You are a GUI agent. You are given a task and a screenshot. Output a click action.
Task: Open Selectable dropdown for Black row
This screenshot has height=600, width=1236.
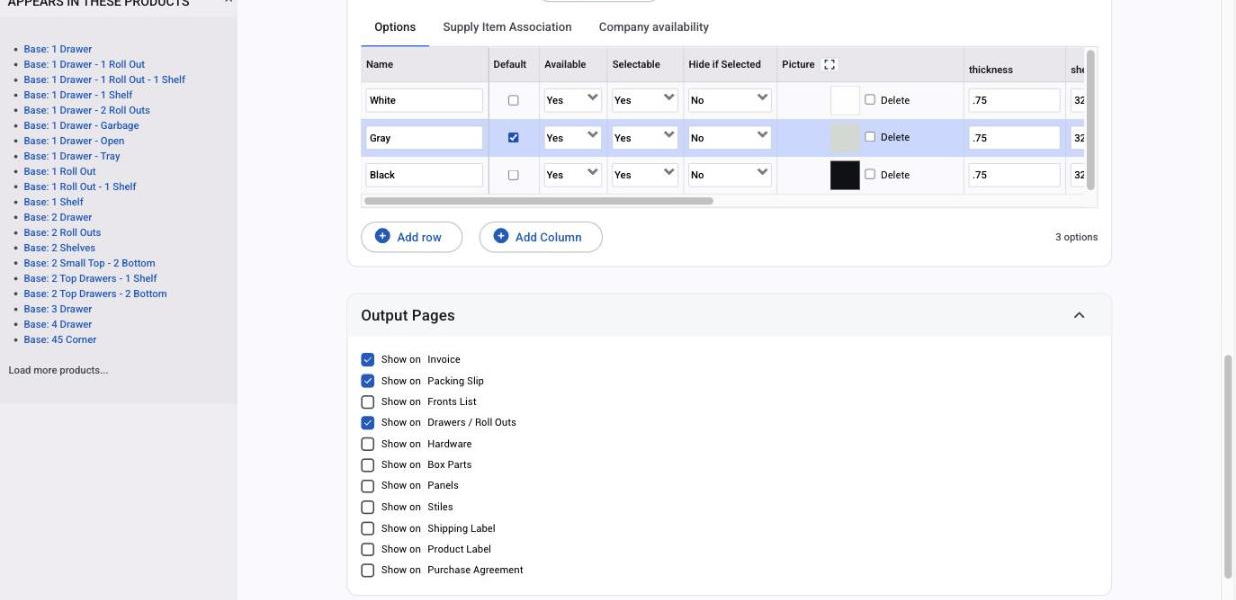click(644, 174)
